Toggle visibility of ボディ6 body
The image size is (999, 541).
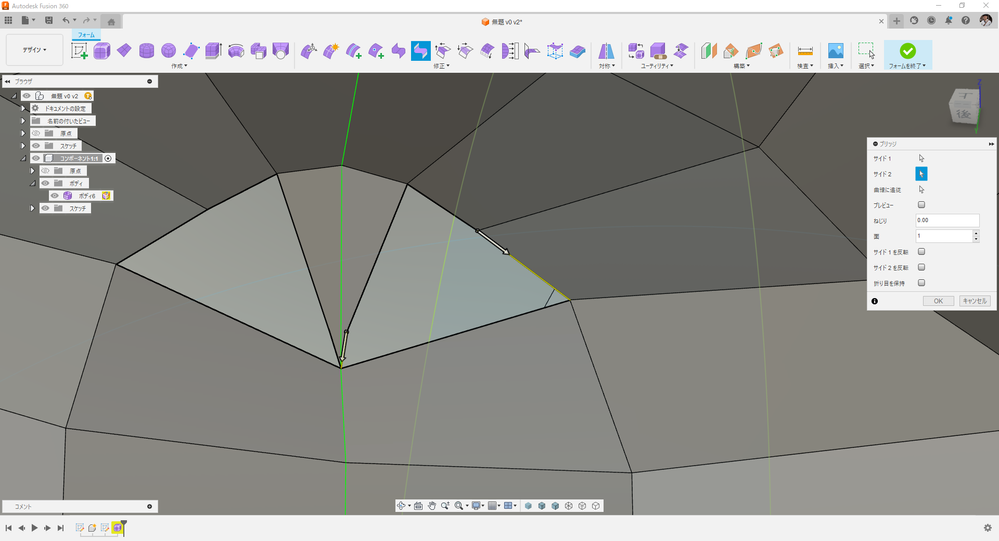(55, 196)
